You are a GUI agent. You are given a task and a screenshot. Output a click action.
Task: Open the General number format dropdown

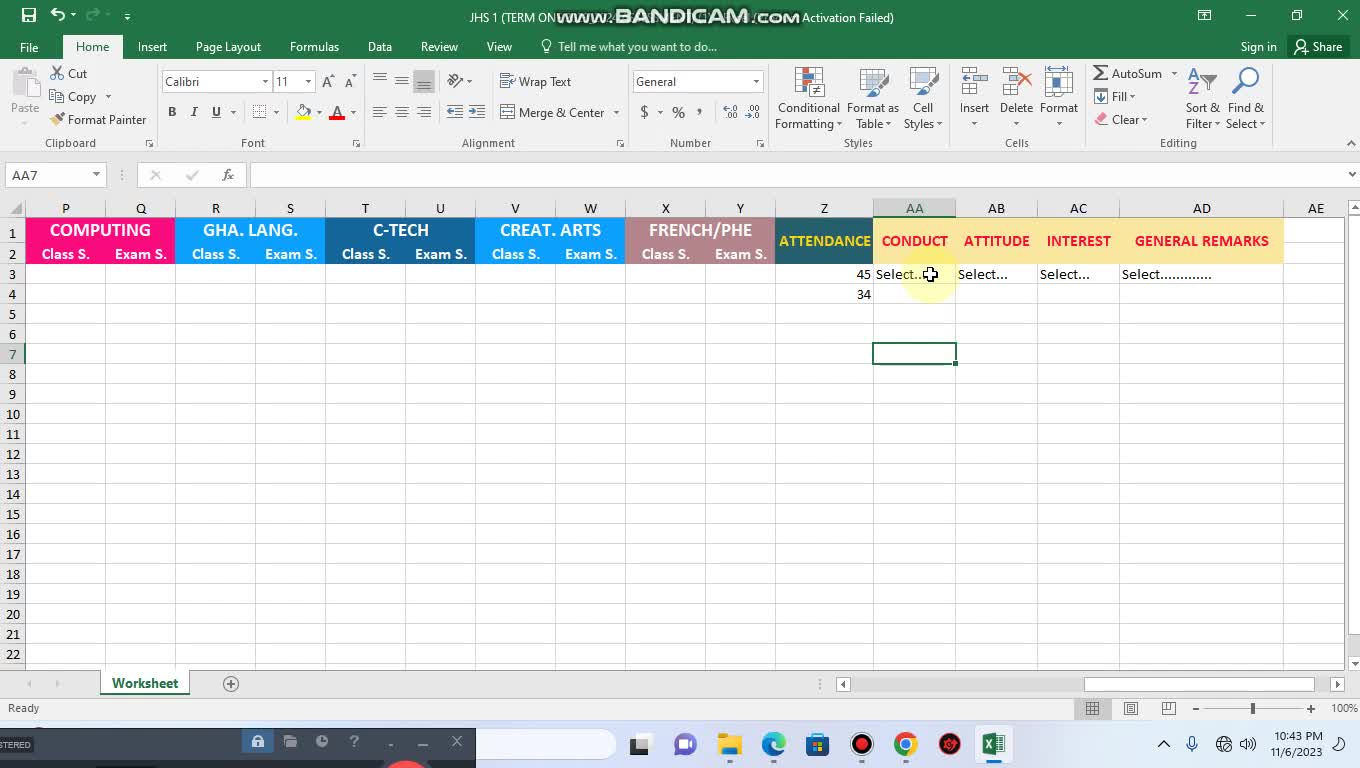coord(756,82)
